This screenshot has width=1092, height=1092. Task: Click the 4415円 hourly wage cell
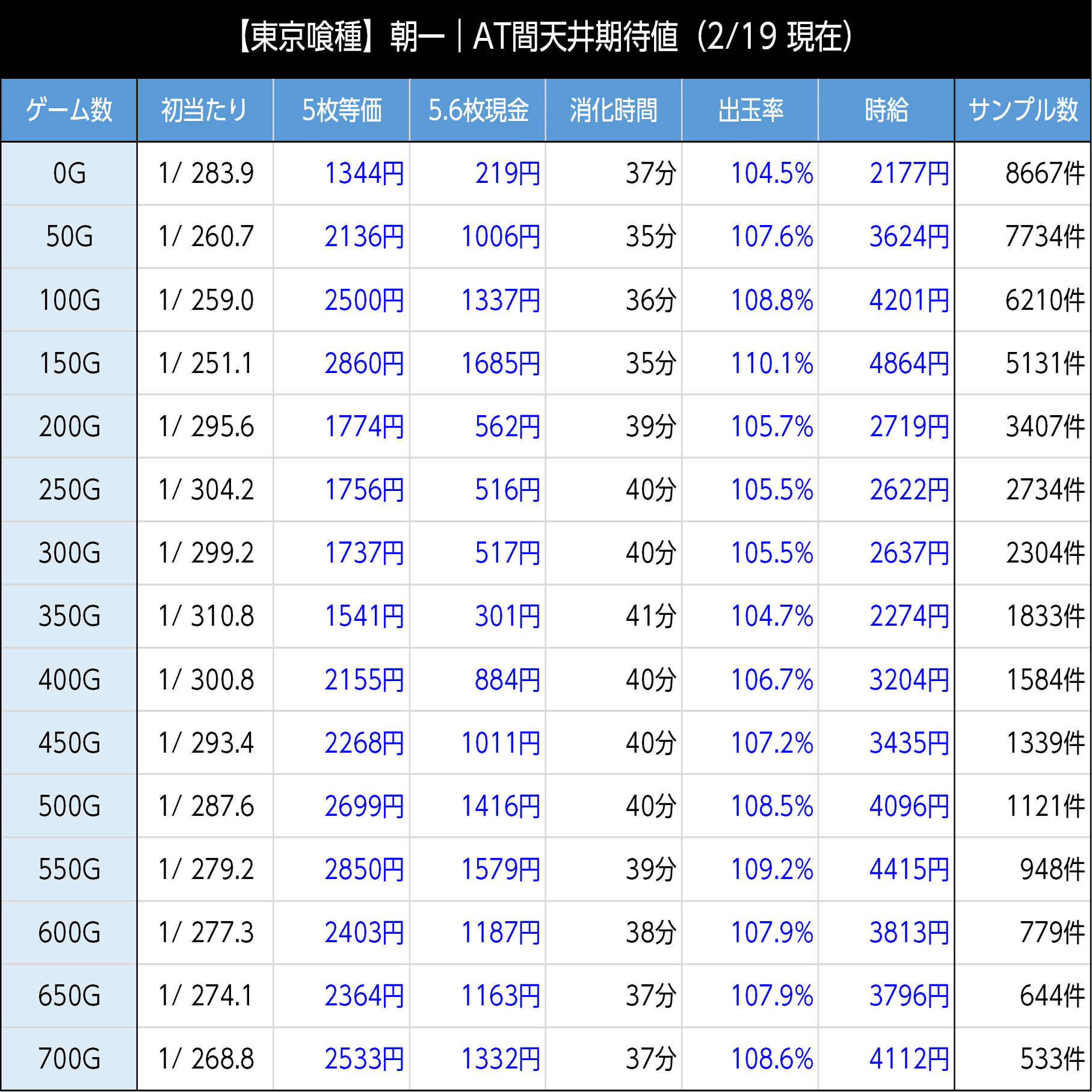[886, 869]
